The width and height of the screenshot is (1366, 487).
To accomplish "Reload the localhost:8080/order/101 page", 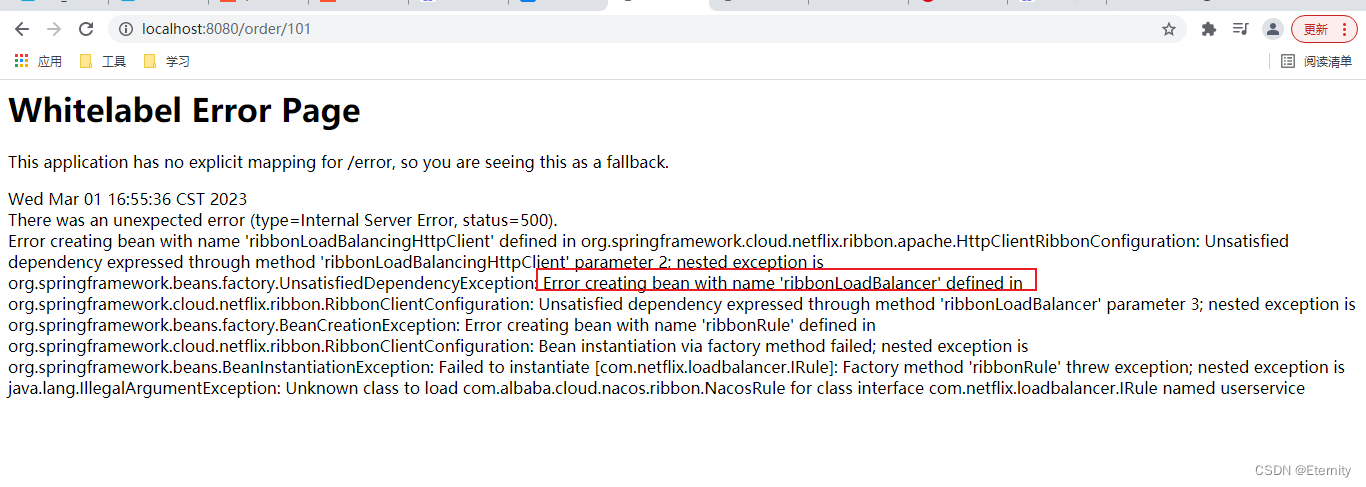I will [x=86, y=29].
